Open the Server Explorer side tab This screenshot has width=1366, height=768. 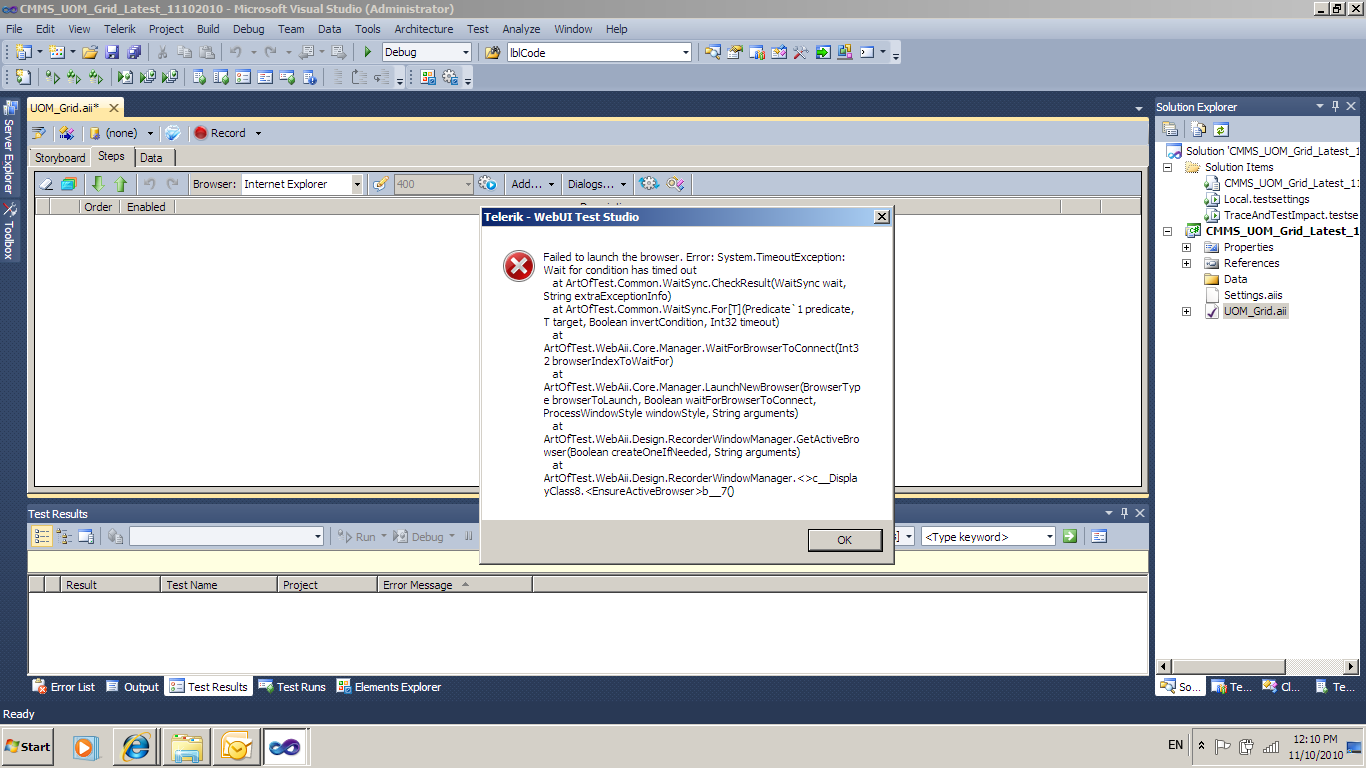coord(9,148)
